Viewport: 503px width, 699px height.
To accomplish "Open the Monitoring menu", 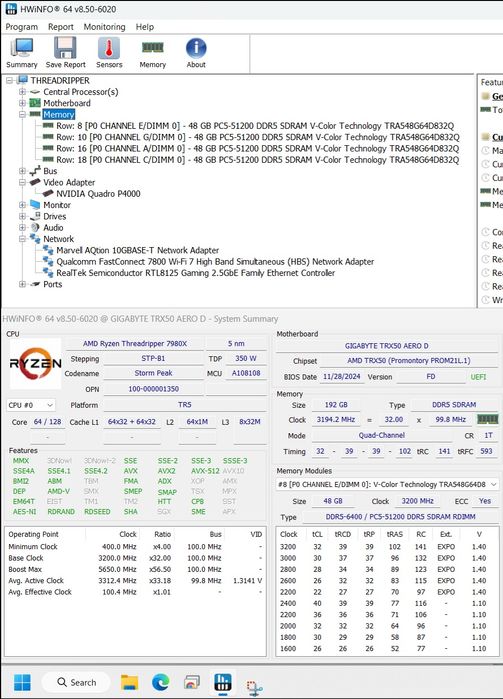I will point(104,27).
